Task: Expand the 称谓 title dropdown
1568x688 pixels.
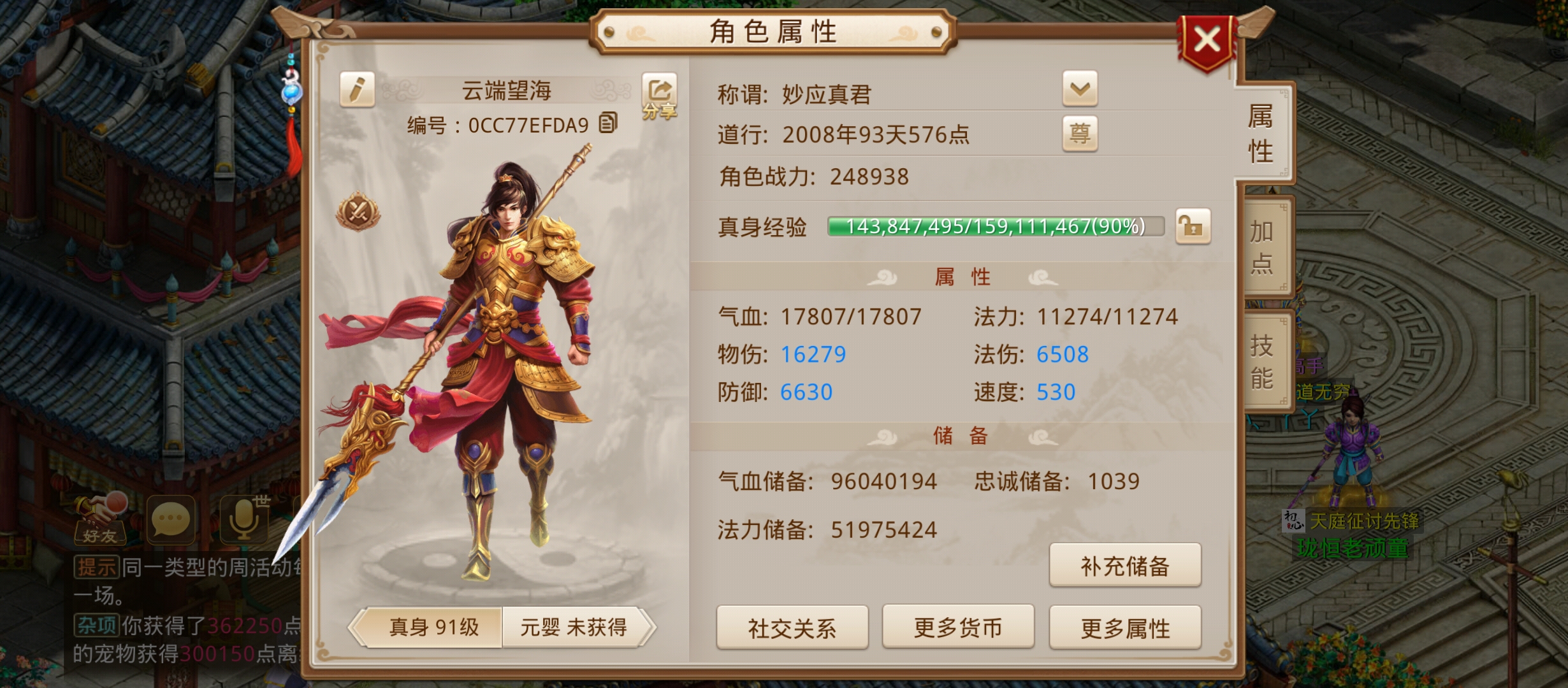Action: tap(1080, 89)
